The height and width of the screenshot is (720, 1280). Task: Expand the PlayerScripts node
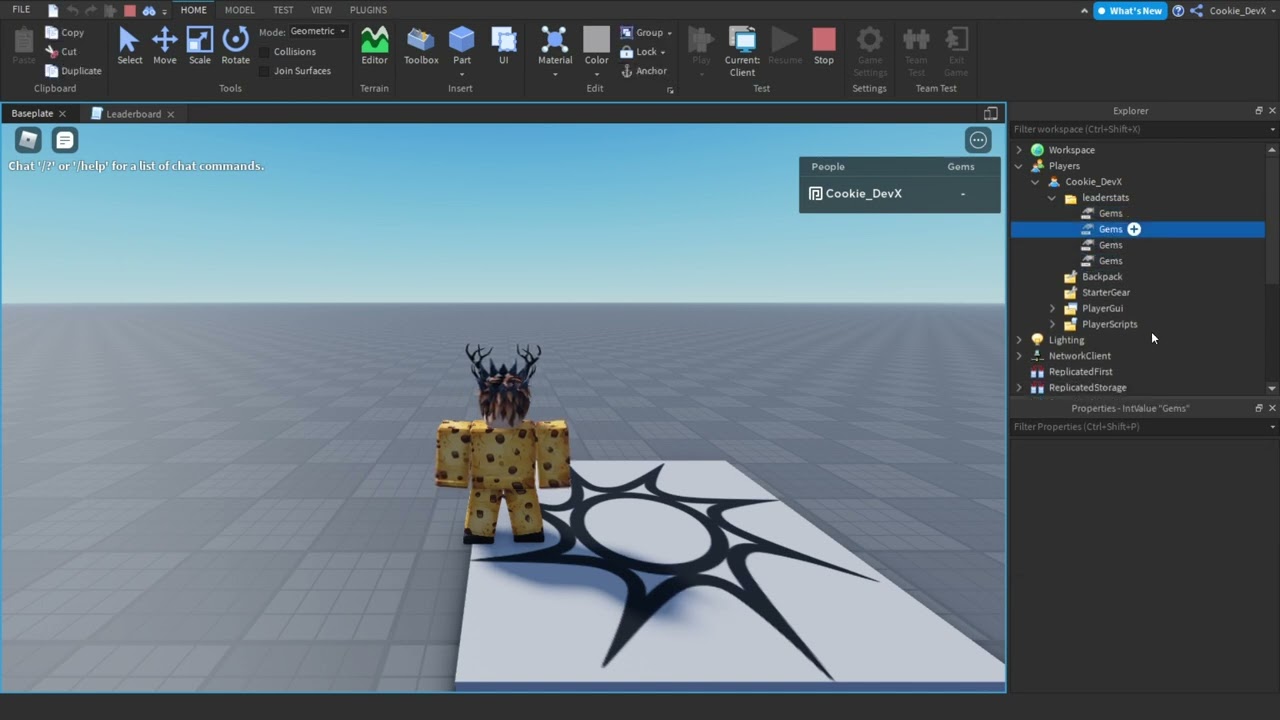tap(1052, 324)
